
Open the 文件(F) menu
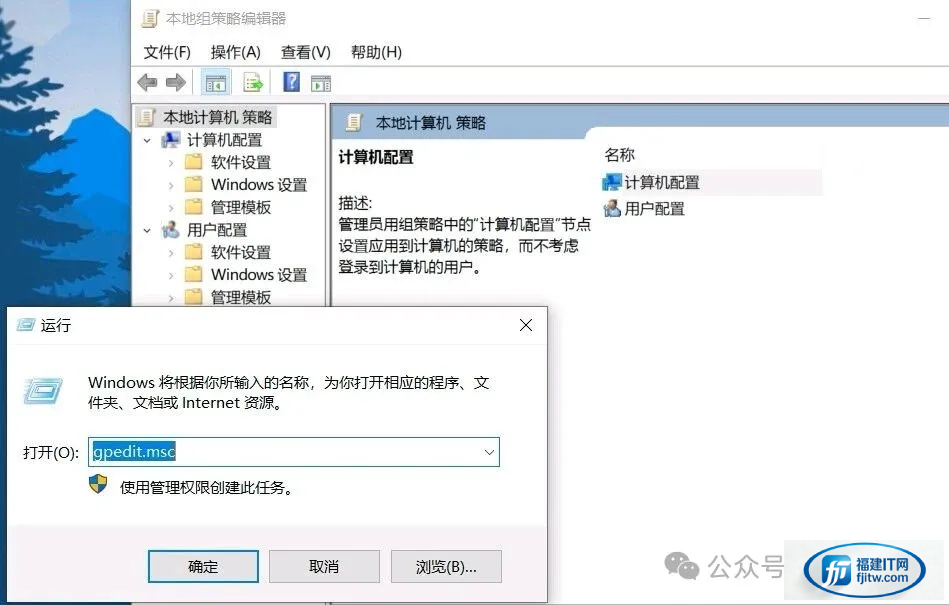coord(167,52)
